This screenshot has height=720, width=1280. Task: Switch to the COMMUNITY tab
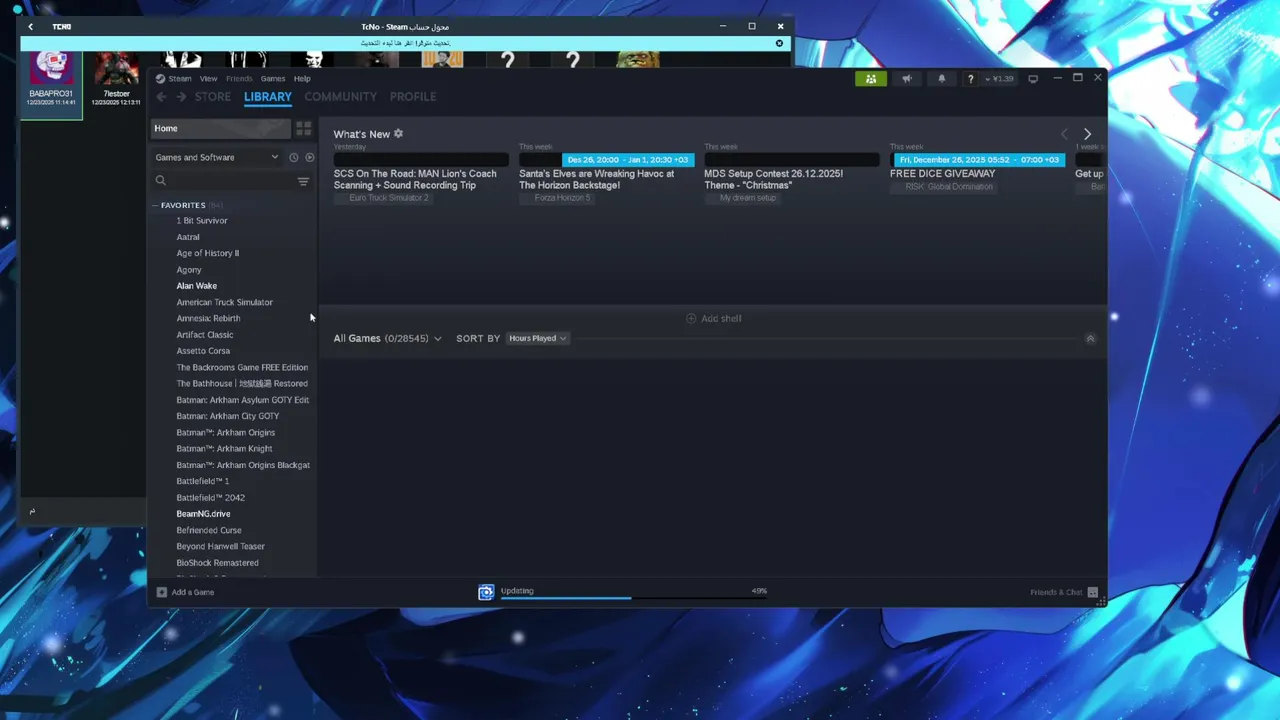point(340,97)
